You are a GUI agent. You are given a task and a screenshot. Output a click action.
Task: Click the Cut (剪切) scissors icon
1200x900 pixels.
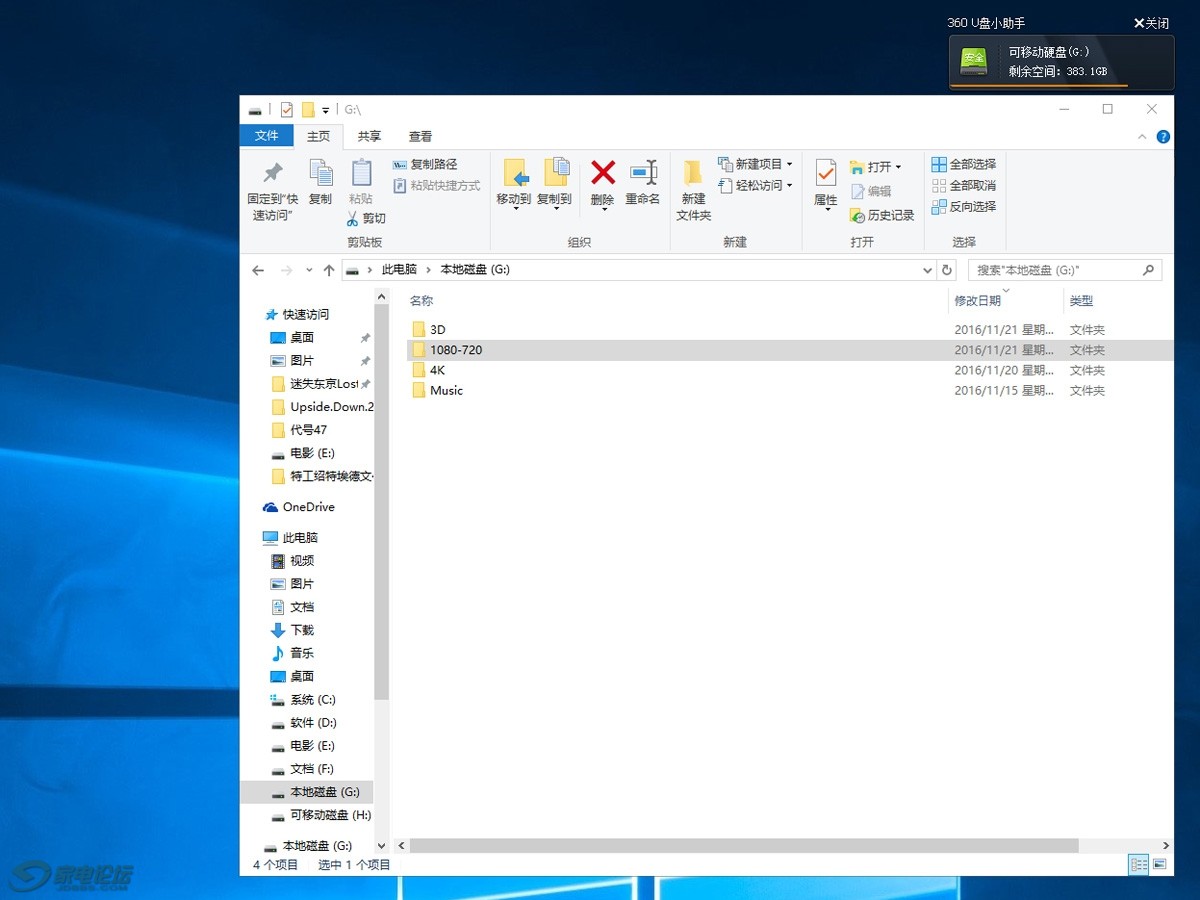353,218
